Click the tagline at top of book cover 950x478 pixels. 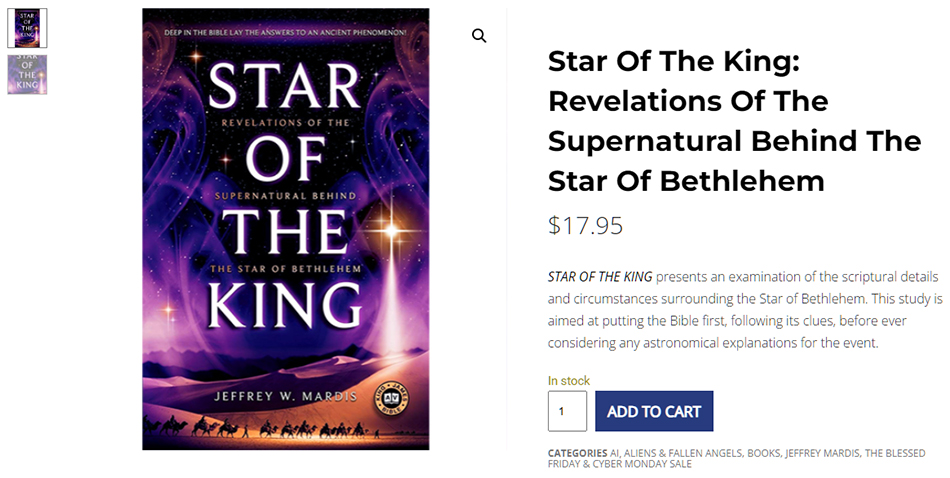(x=284, y=35)
